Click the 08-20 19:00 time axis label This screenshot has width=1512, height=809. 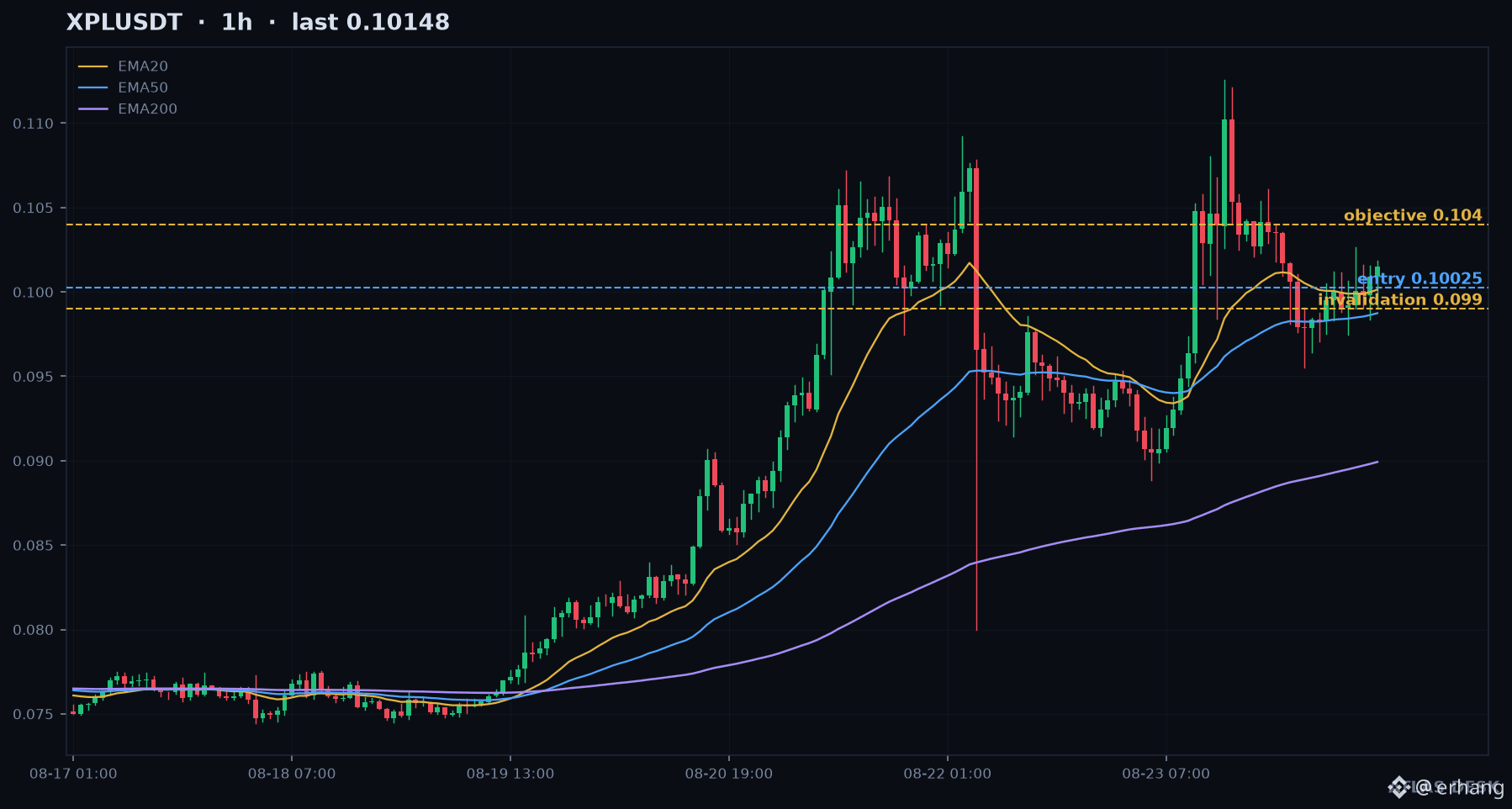[729, 774]
